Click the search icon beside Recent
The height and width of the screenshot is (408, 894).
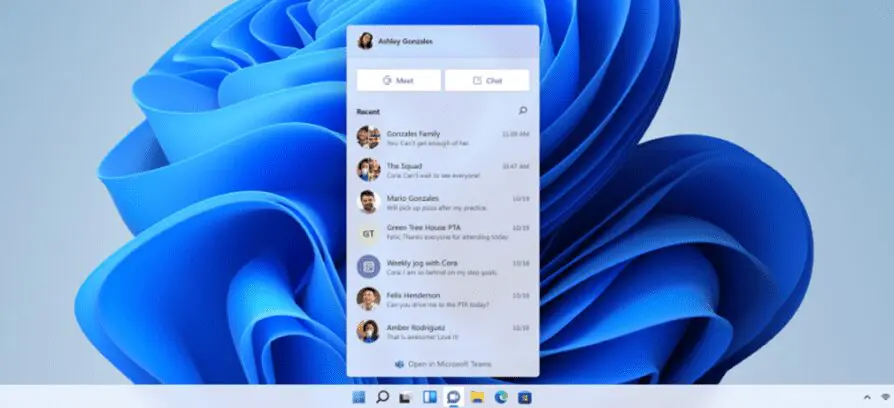(523, 111)
